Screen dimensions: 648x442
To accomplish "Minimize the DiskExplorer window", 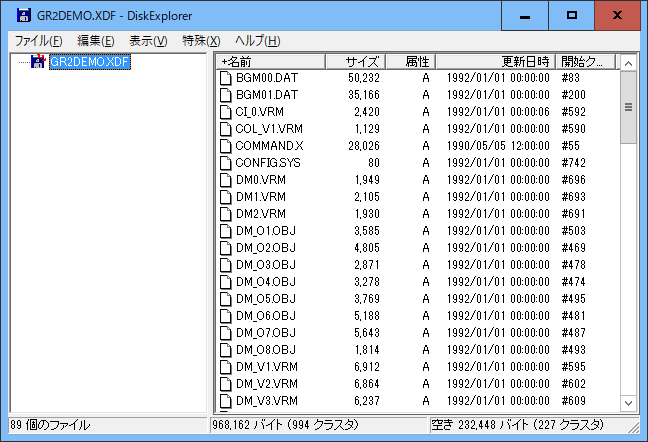I will pos(525,16).
